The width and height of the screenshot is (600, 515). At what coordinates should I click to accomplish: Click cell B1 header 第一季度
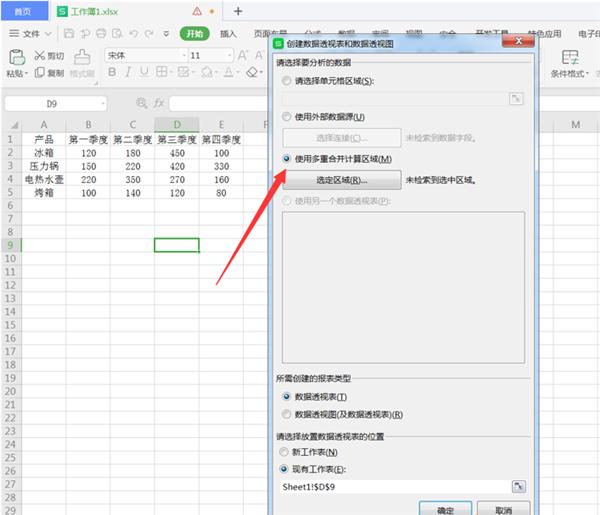pos(88,140)
